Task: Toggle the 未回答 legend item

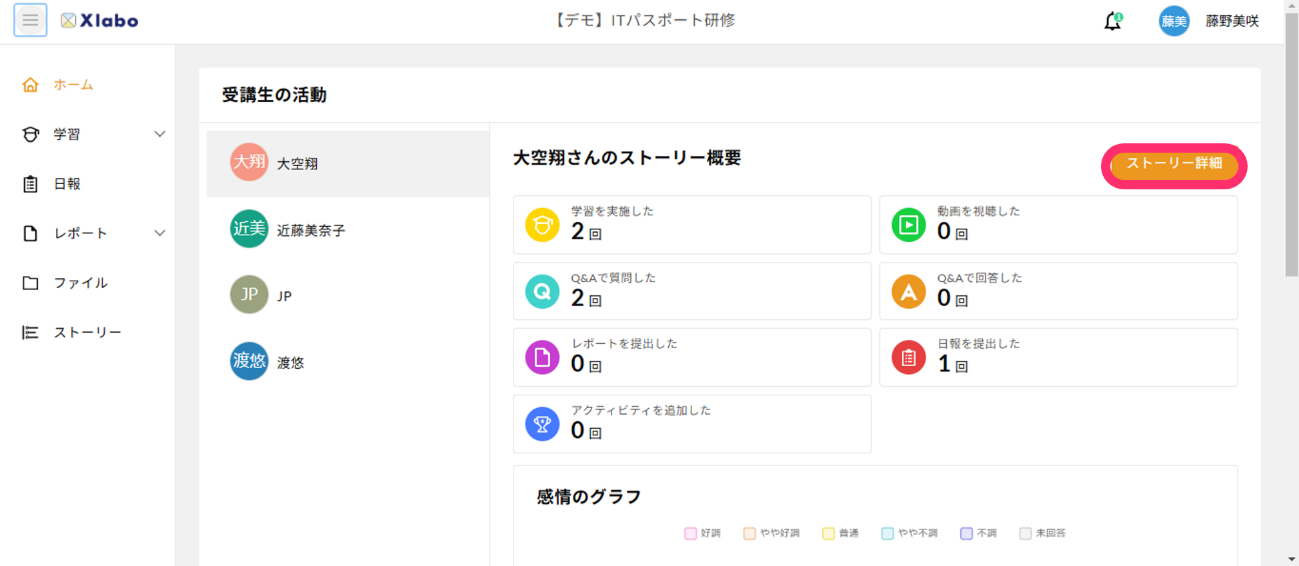Action: coord(1043,534)
